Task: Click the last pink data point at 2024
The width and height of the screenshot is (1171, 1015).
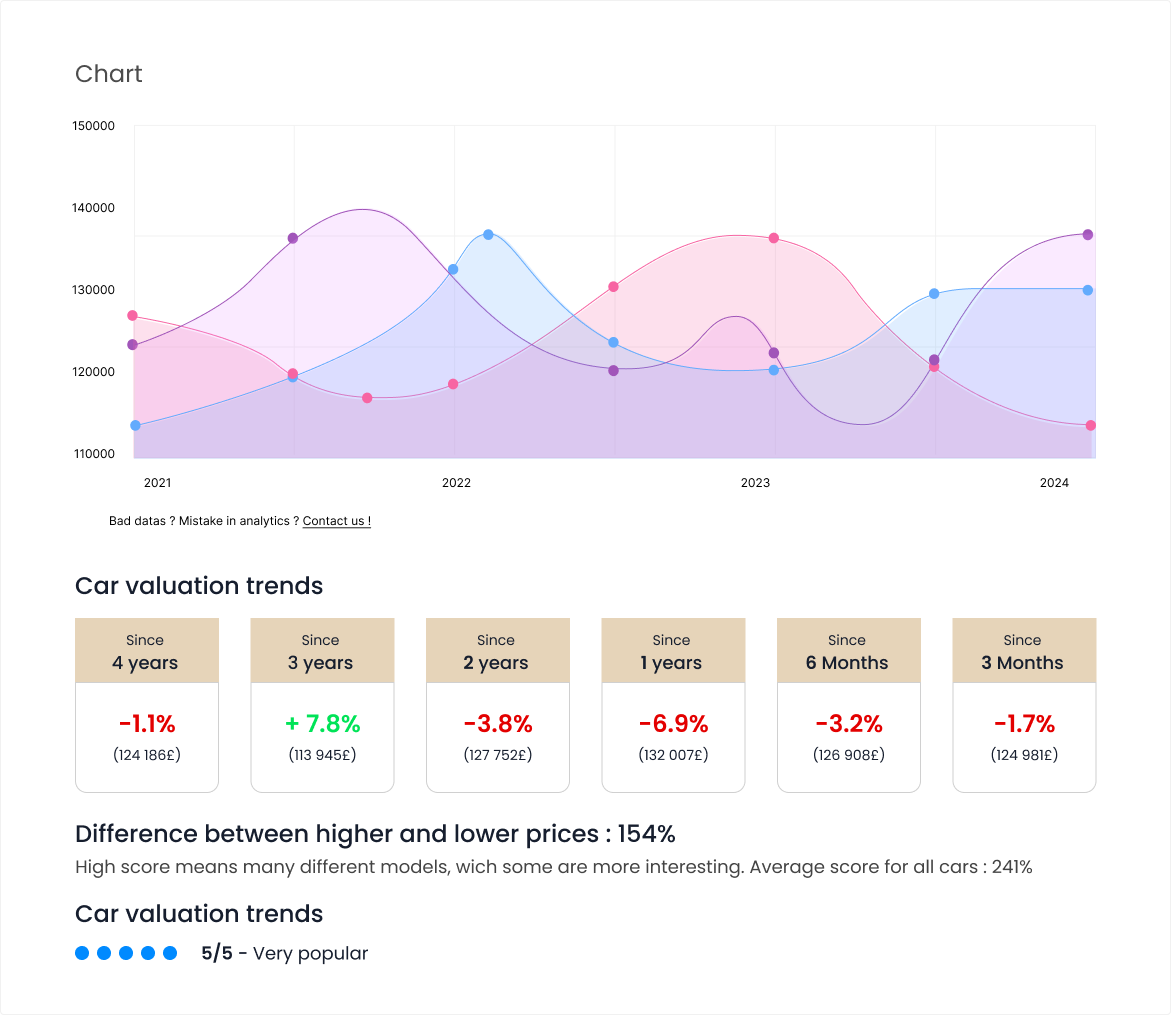Action: (1090, 425)
